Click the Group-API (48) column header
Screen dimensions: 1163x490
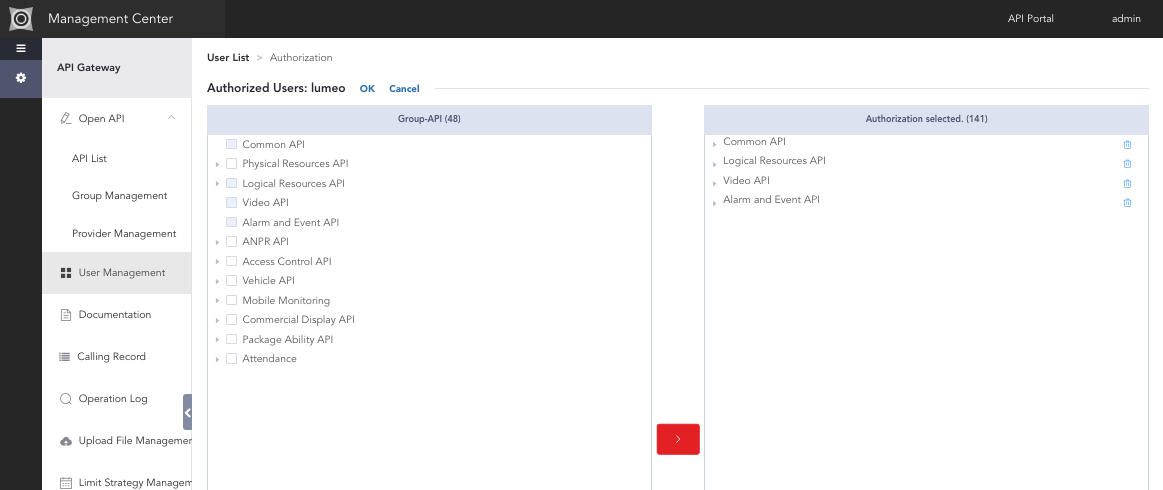(429, 119)
